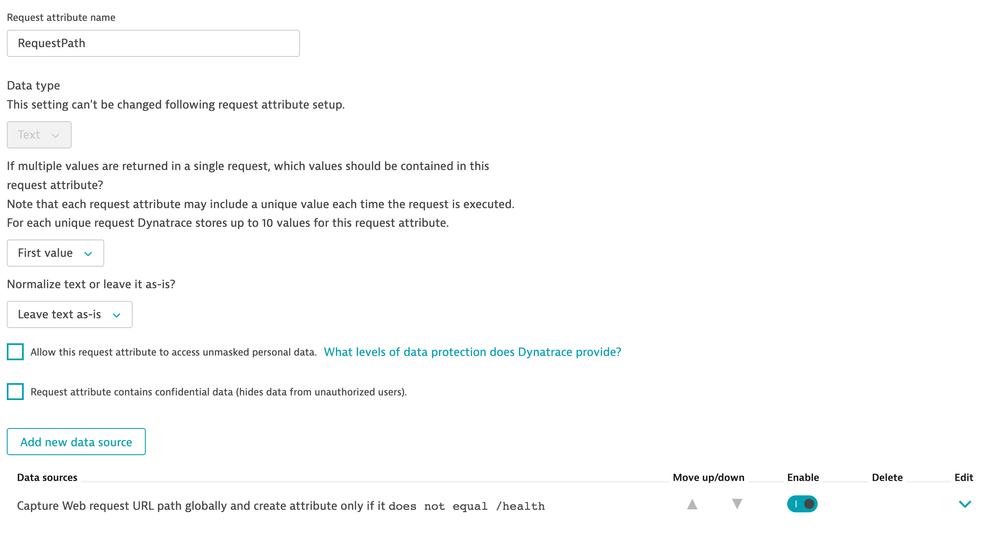The image size is (999, 540).
Task: Click the Enable column header
Action: click(803, 478)
